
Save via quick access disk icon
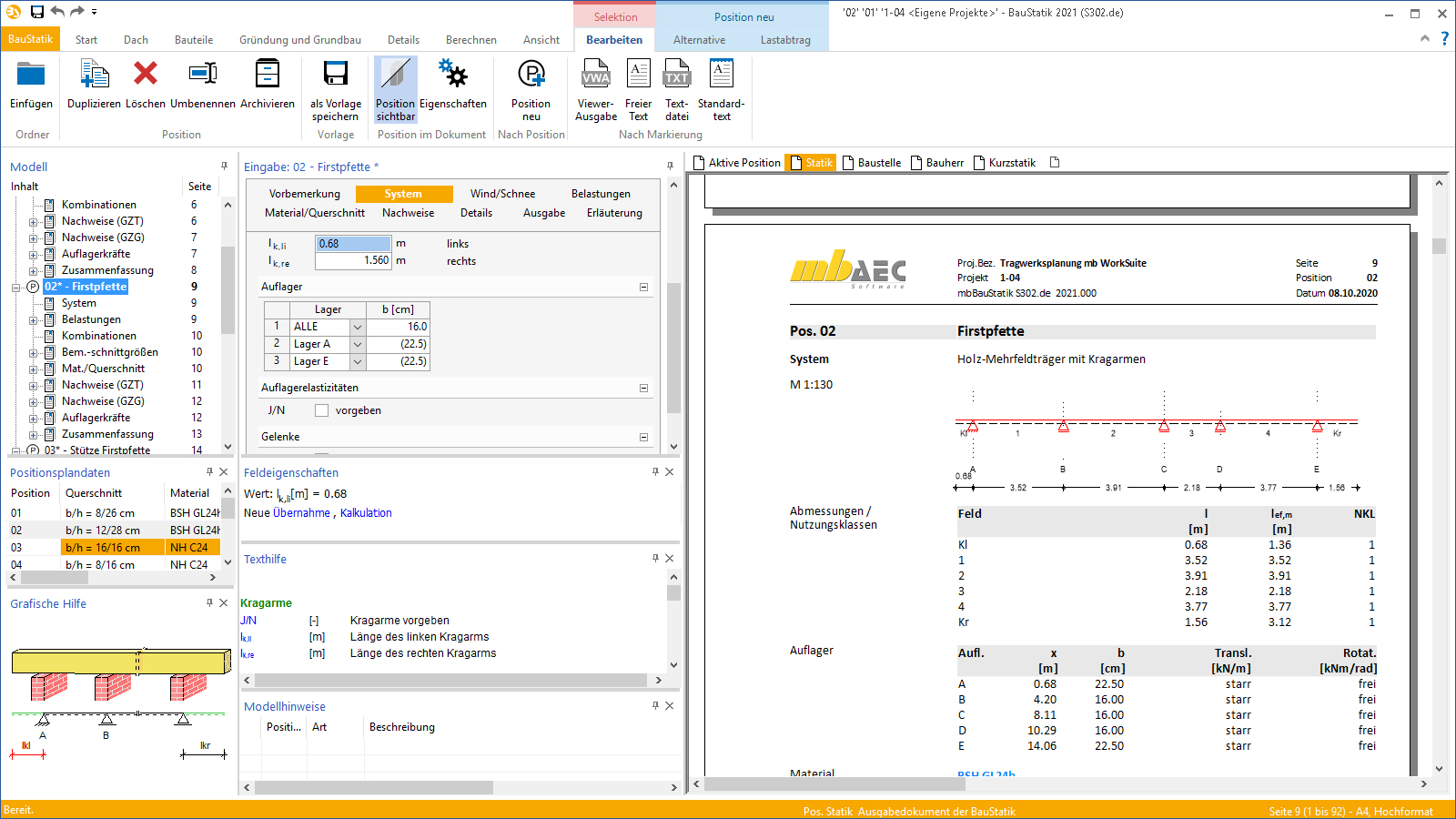[36, 12]
